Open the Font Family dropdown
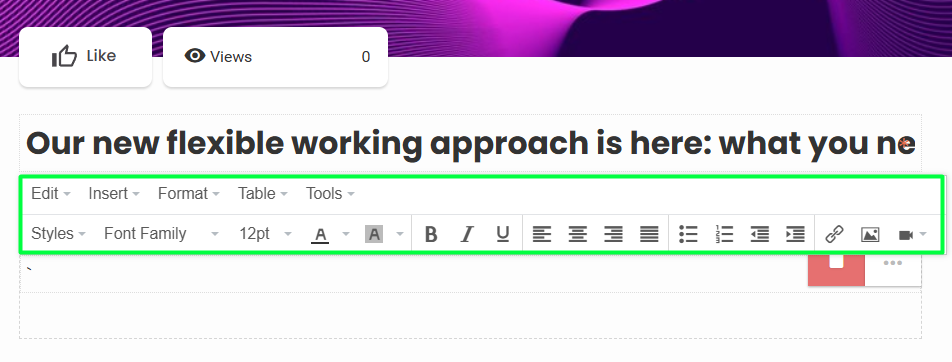This screenshot has width=952, height=362. (161, 234)
